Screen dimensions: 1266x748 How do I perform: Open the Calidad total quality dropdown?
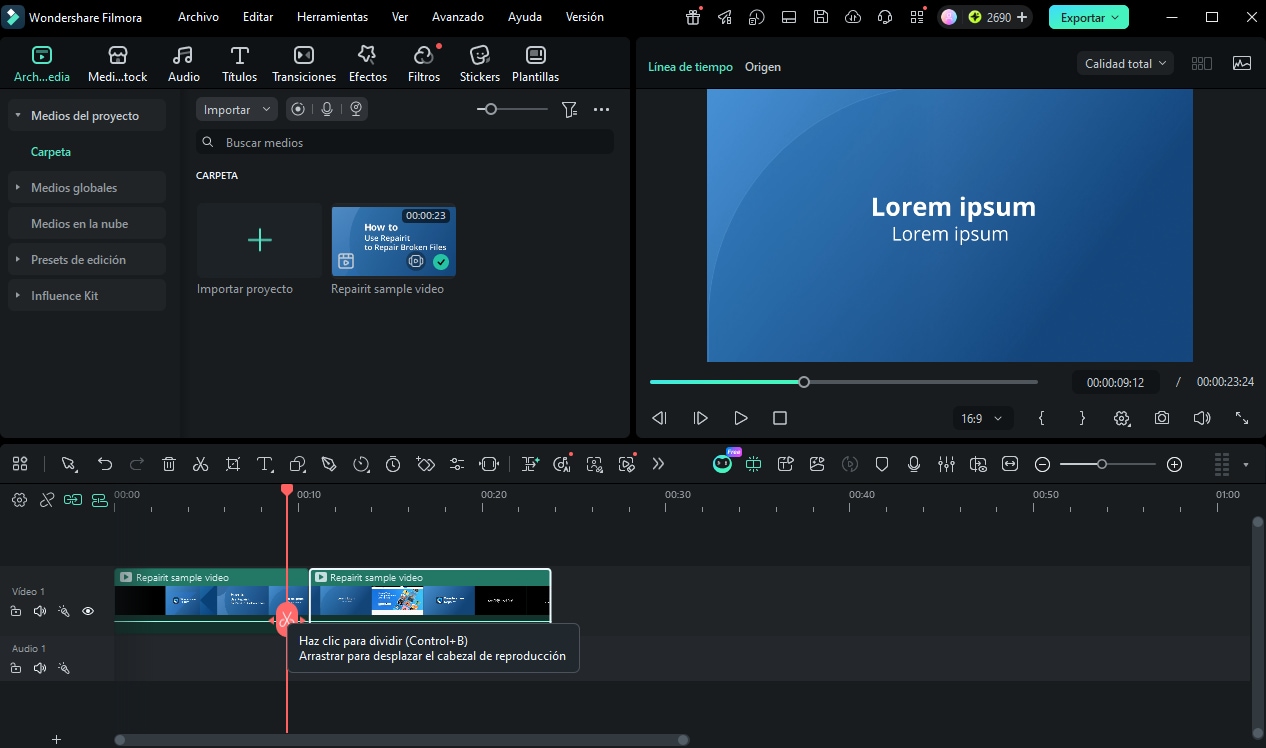click(x=1126, y=63)
